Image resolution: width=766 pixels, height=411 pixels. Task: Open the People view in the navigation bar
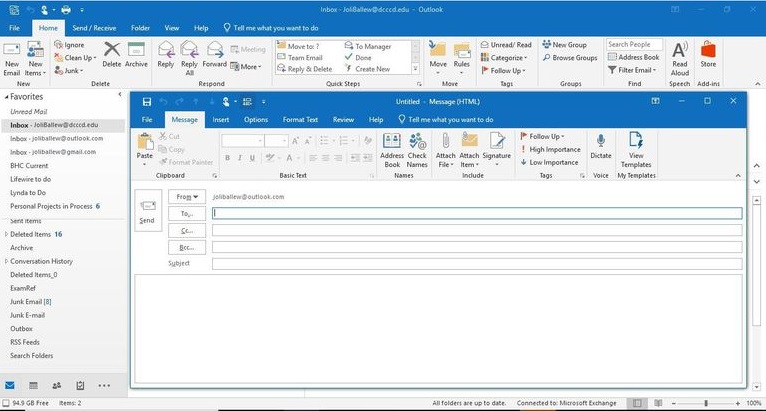55,385
